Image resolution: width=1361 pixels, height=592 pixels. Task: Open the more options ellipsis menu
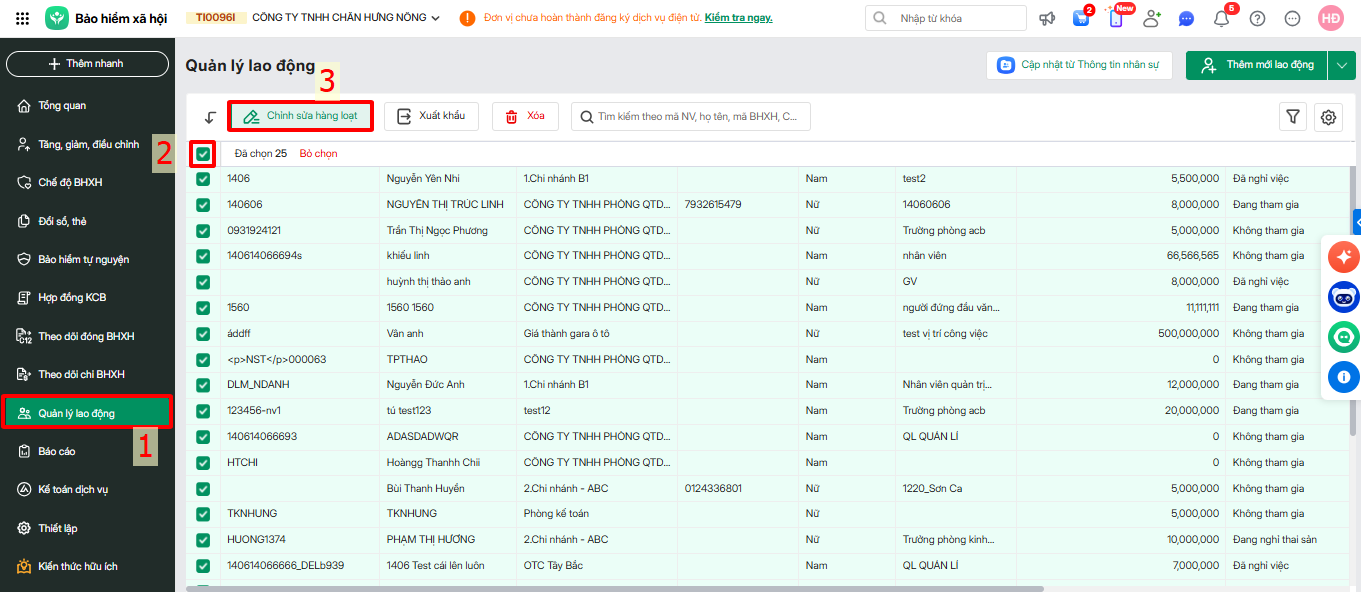(1292, 18)
